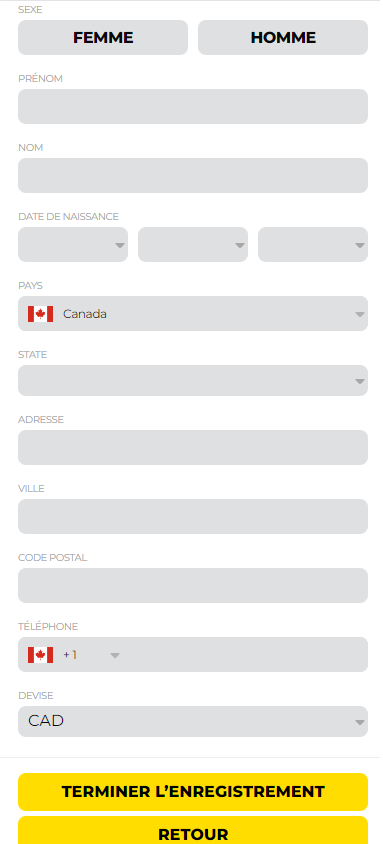Click the Devise dropdown arrow icon
This screenshot has height=844, width=383.
tap(360, 722)
